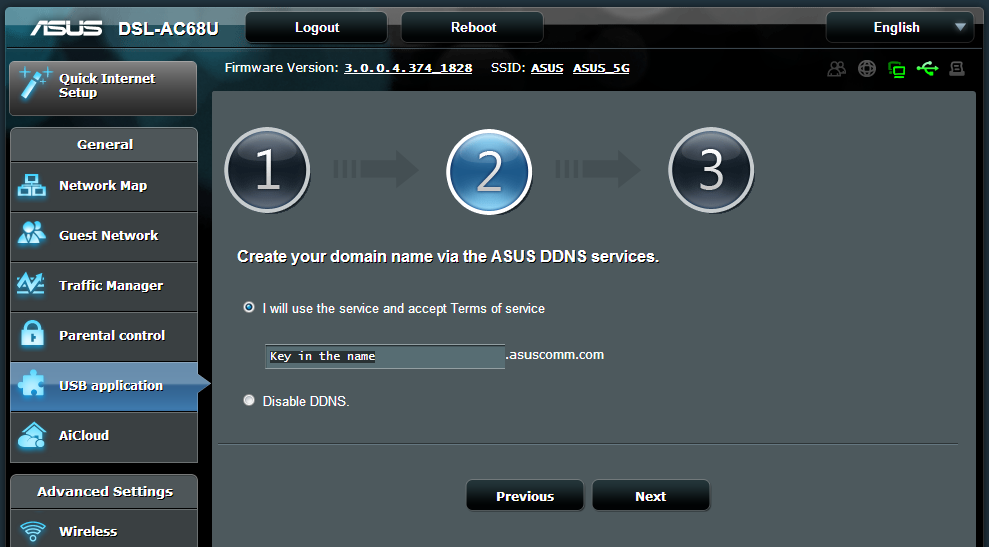The width and height of the screenshot is (989, 547).
Task: Click the 'Advanced Settings' section header
Action: [x=104, y=491]
